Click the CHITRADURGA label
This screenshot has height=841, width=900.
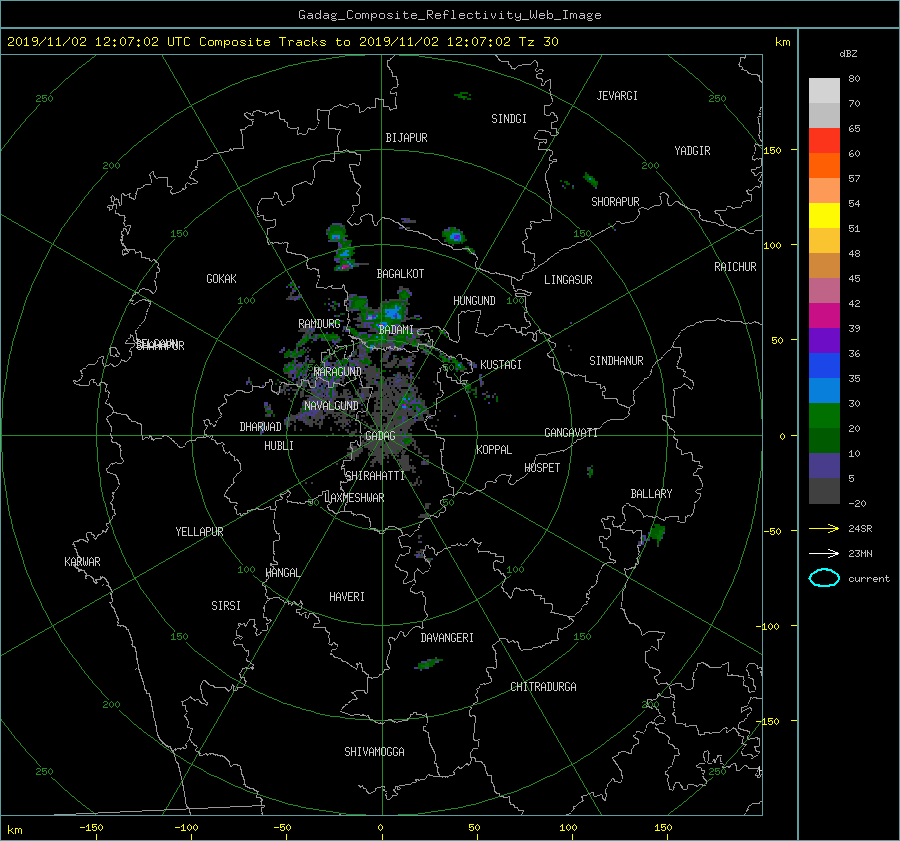(543, 687)
